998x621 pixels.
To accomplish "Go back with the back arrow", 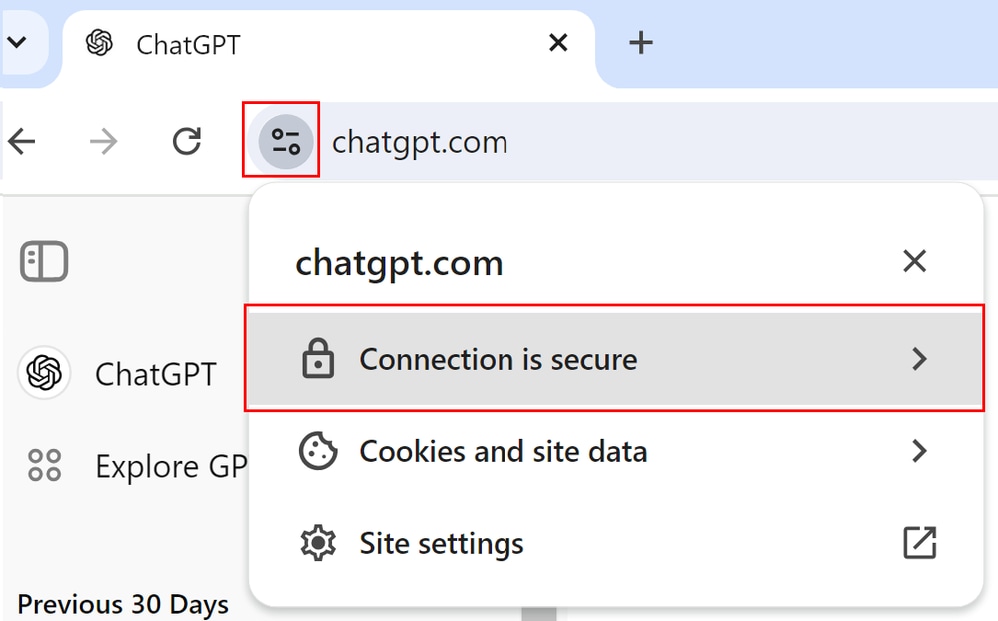I will coord(22,141).
